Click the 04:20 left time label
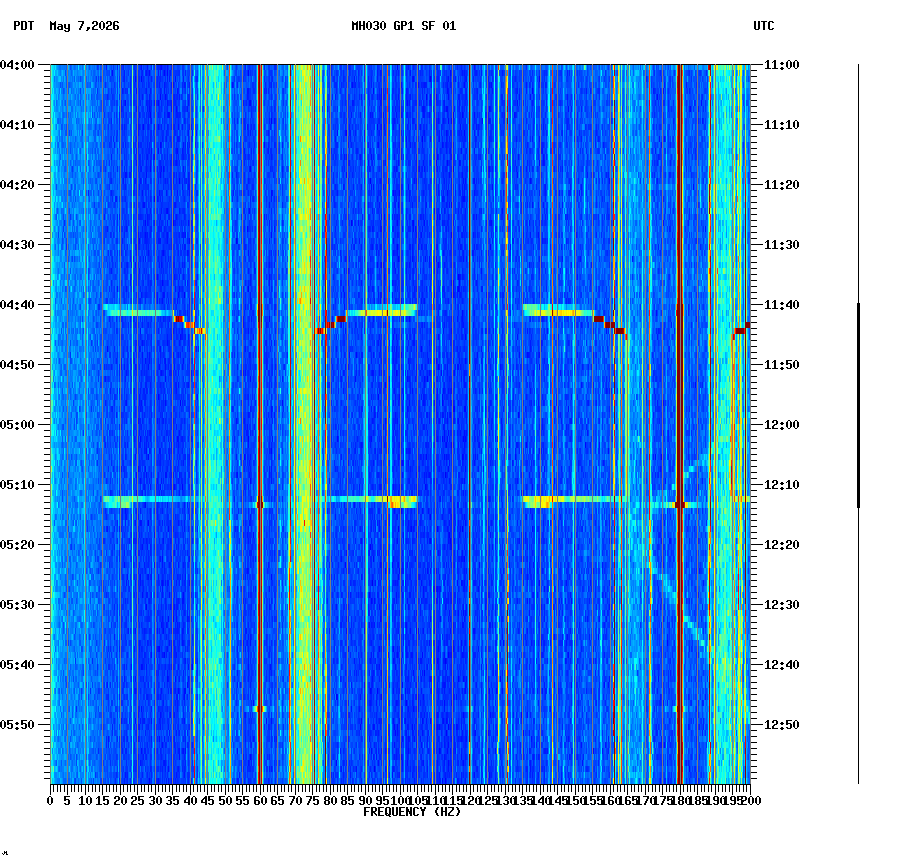Image resolution: width=902 pixels, height=864 pixels. tap(17, 185)
